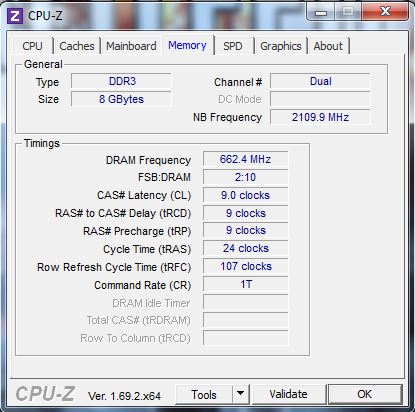415x412 pixels.
Task: Click the DRAM Frequency label
Action: click(148, 160)
